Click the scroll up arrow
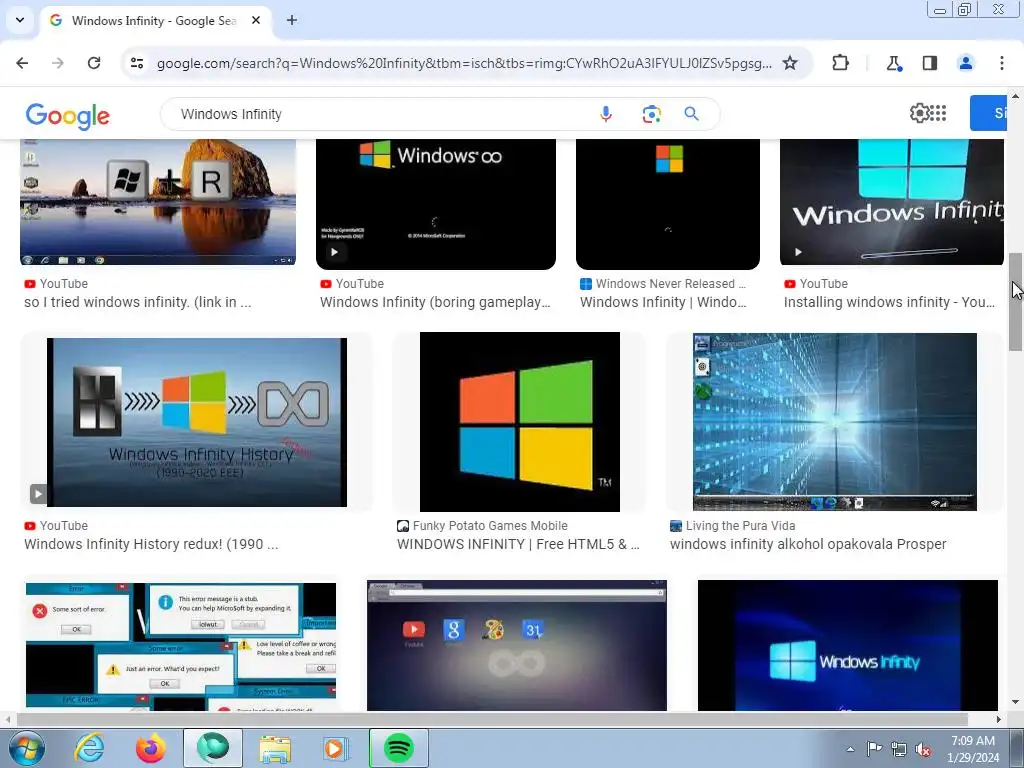This screenshot has width=1024, height=768. (x=1016, y=96)
